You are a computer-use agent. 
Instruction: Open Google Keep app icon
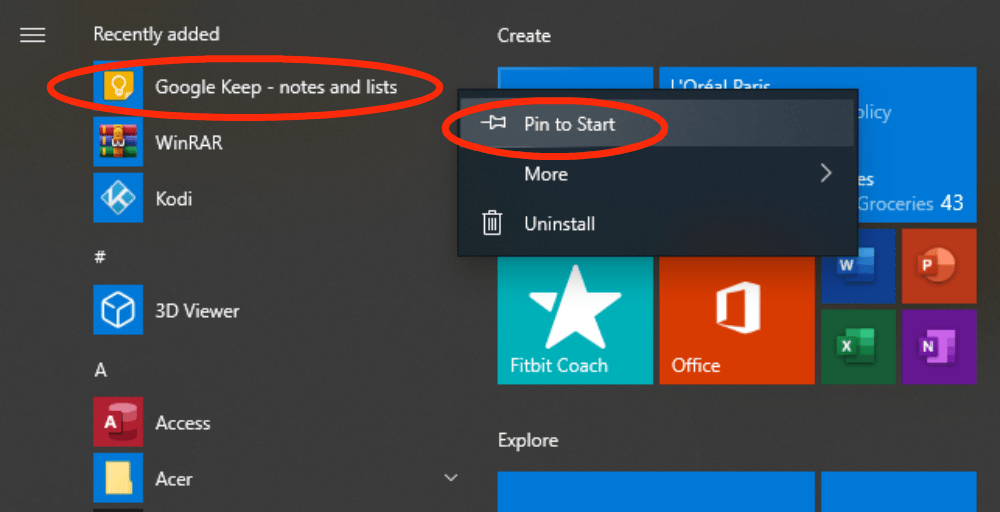click(x=118, y=86)
